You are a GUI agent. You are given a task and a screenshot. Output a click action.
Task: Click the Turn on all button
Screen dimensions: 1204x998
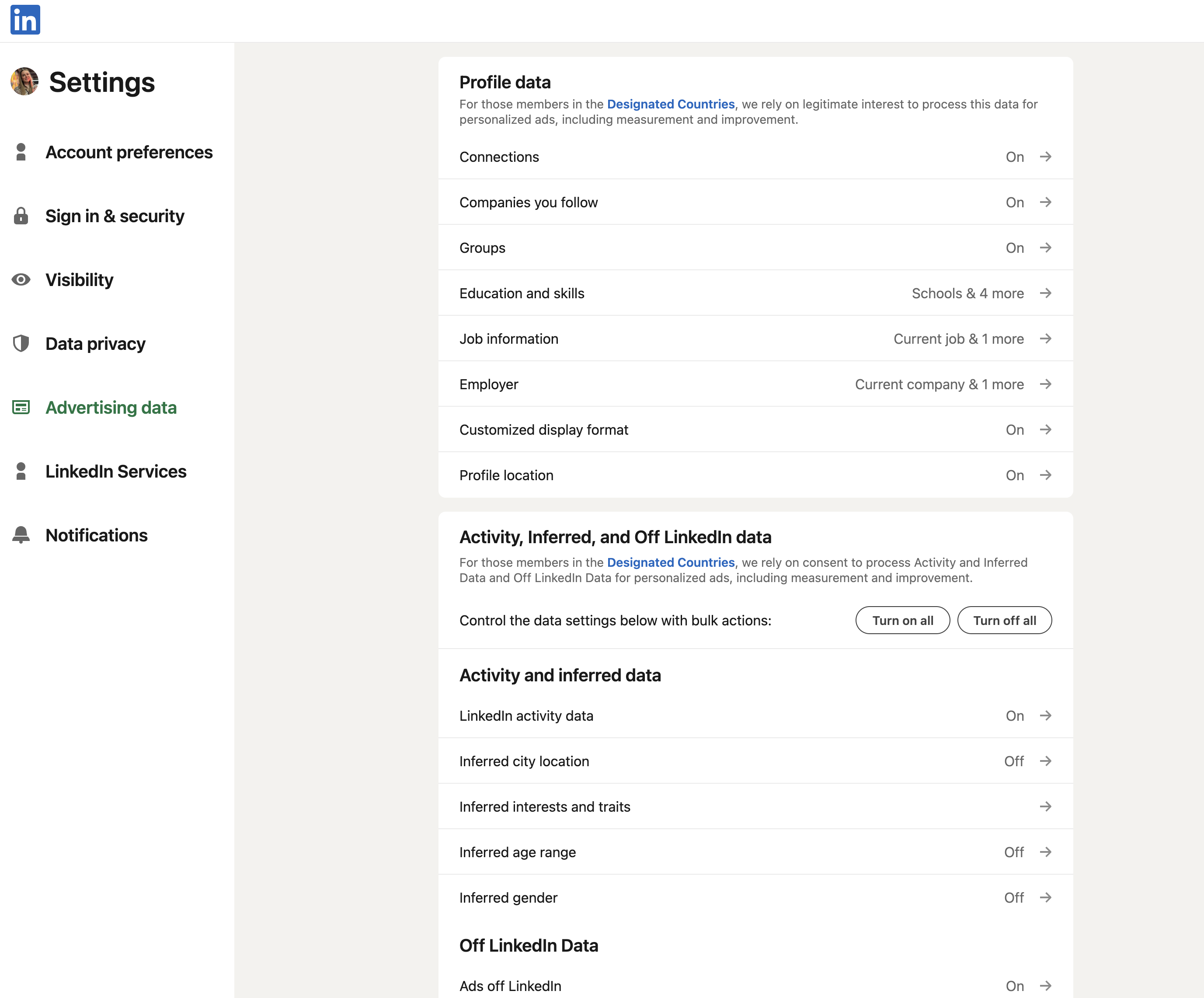[902, 620]
